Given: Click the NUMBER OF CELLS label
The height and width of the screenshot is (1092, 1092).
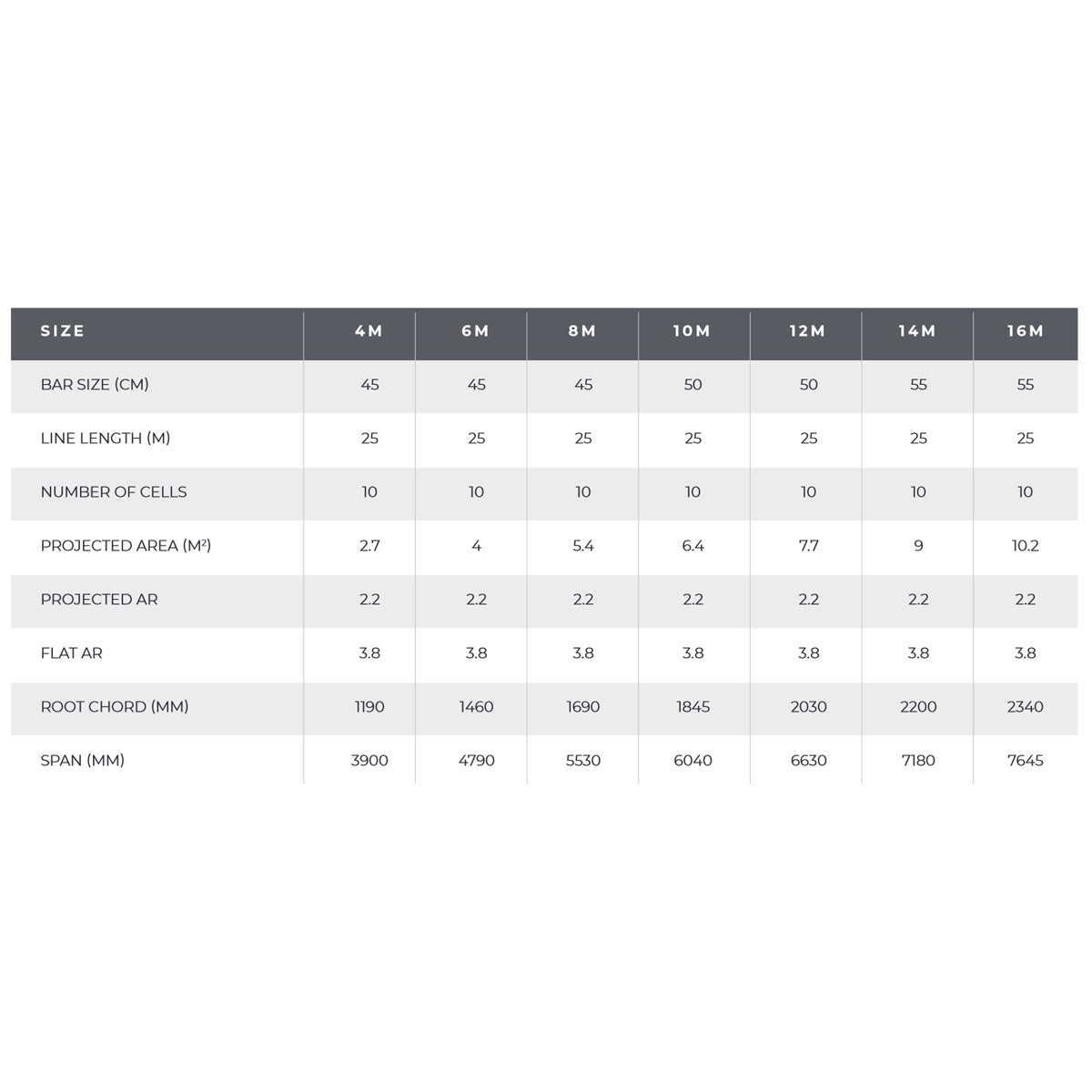Looking at the screenshot, I should (114, 492).
